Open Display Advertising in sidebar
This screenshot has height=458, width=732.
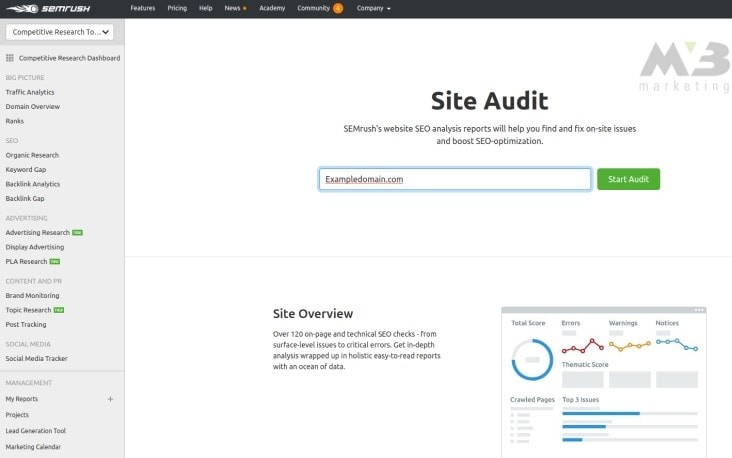tap(35, 247)
